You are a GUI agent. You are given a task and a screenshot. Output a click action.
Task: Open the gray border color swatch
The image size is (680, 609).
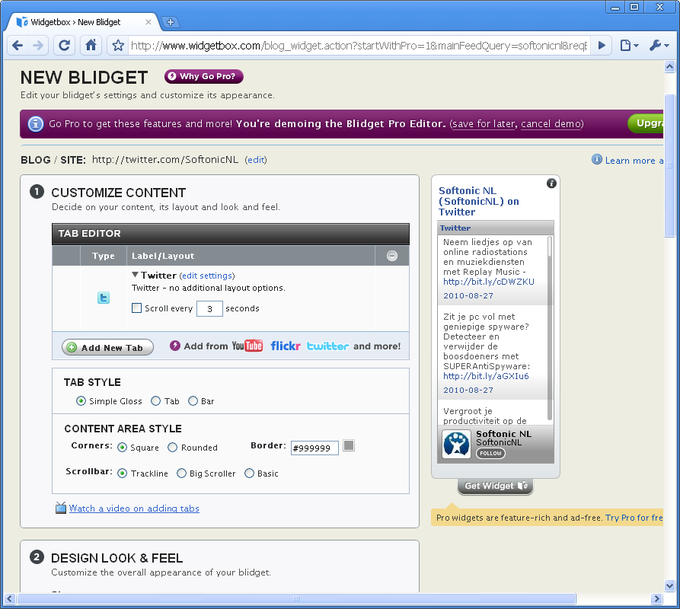point(349,445)
